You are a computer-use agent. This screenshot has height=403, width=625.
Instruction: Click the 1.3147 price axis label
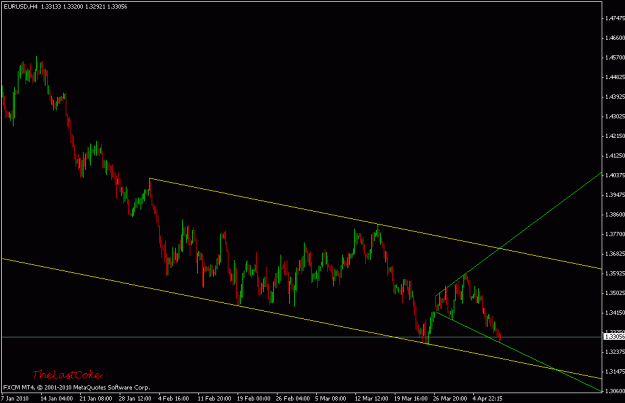point(615,372)
